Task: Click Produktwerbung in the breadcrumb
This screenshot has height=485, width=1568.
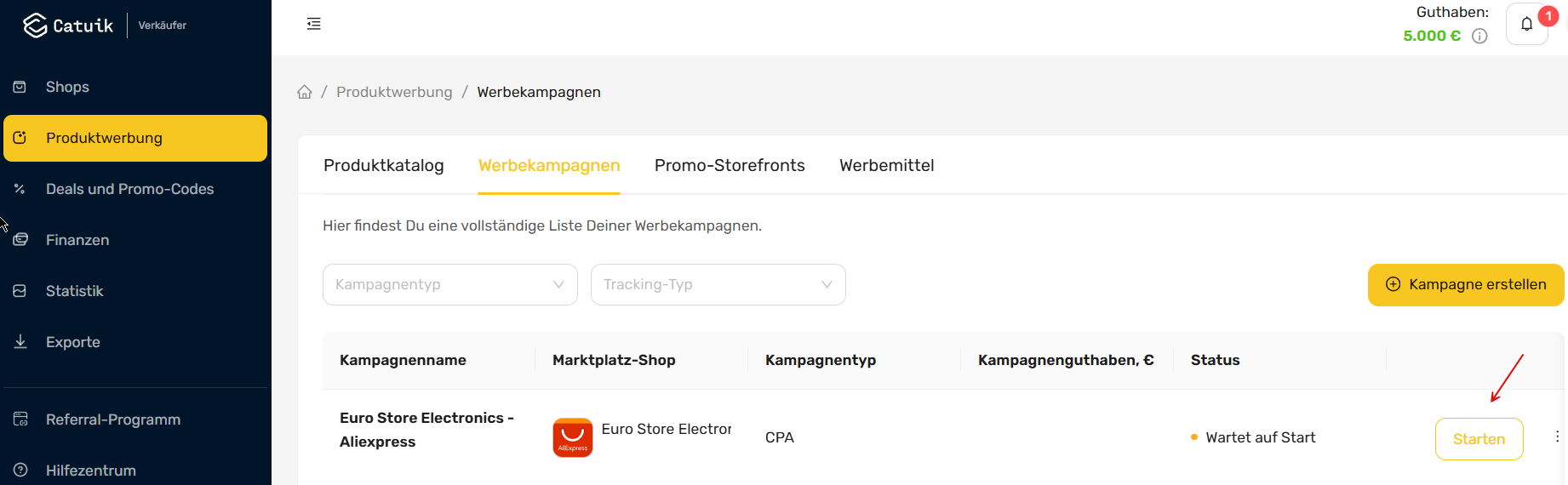Action: point(394,92)
